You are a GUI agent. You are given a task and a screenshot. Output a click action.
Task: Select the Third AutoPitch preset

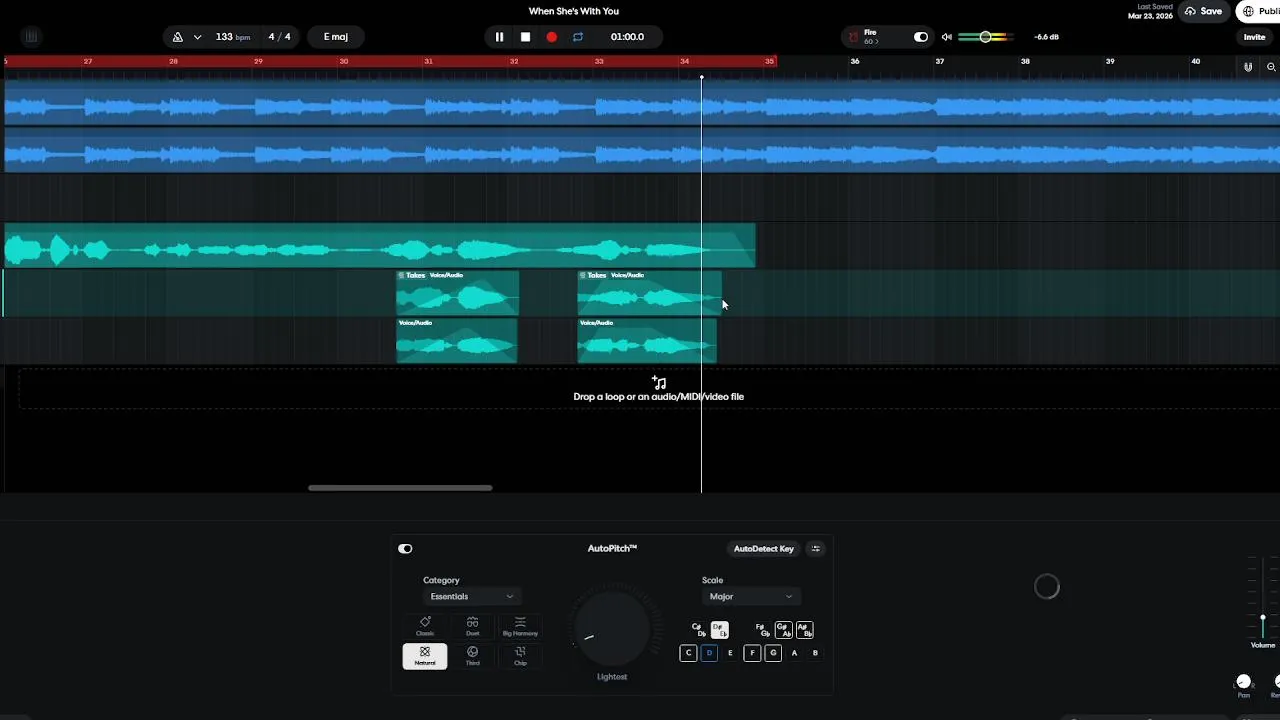472,656
